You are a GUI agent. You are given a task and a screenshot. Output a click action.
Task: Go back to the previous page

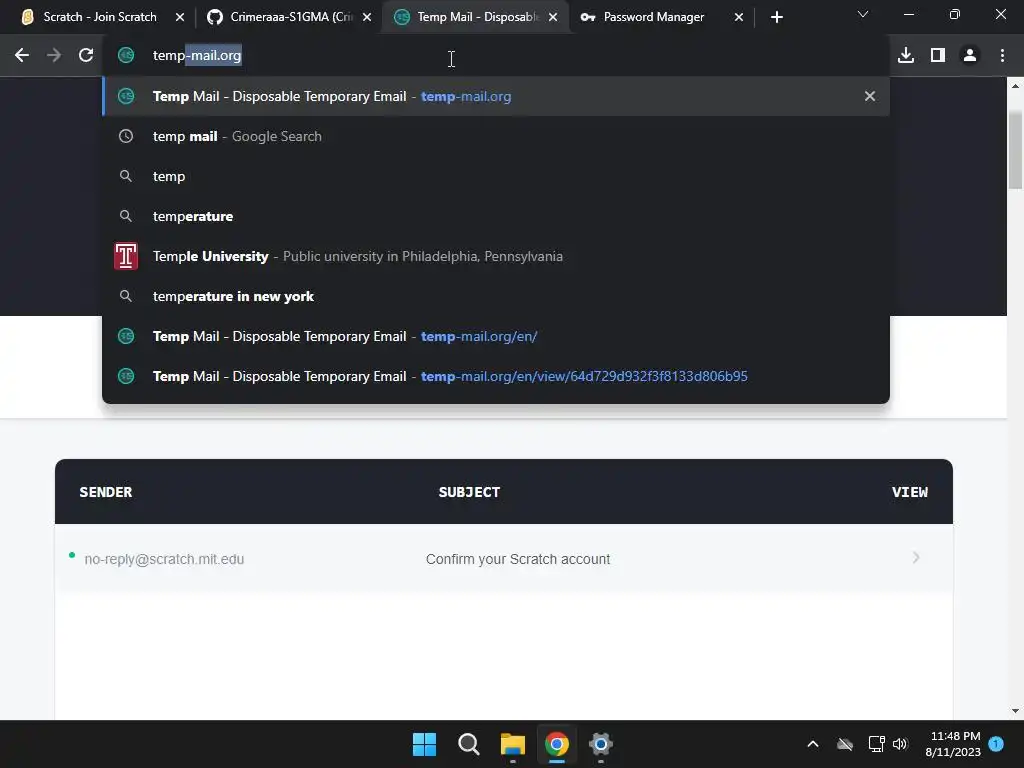pyautogui.click(x=22, y=56)
